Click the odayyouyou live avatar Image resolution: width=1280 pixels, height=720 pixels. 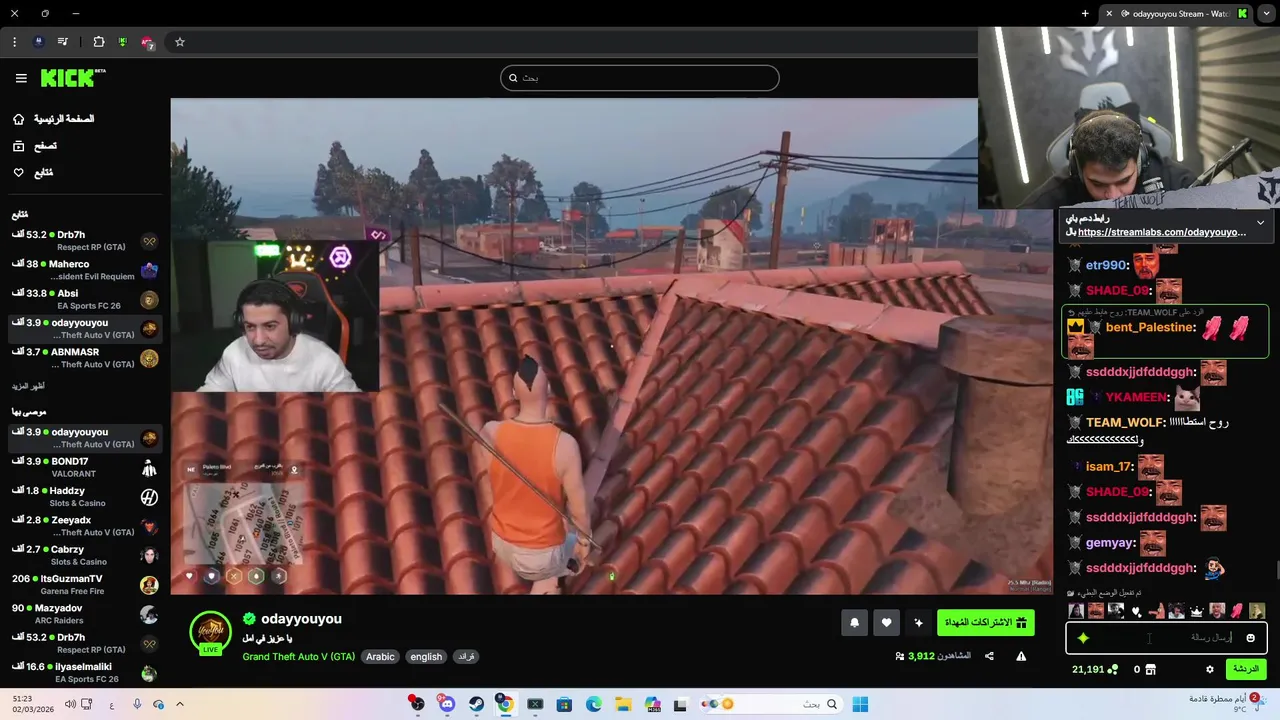(210, 632)
